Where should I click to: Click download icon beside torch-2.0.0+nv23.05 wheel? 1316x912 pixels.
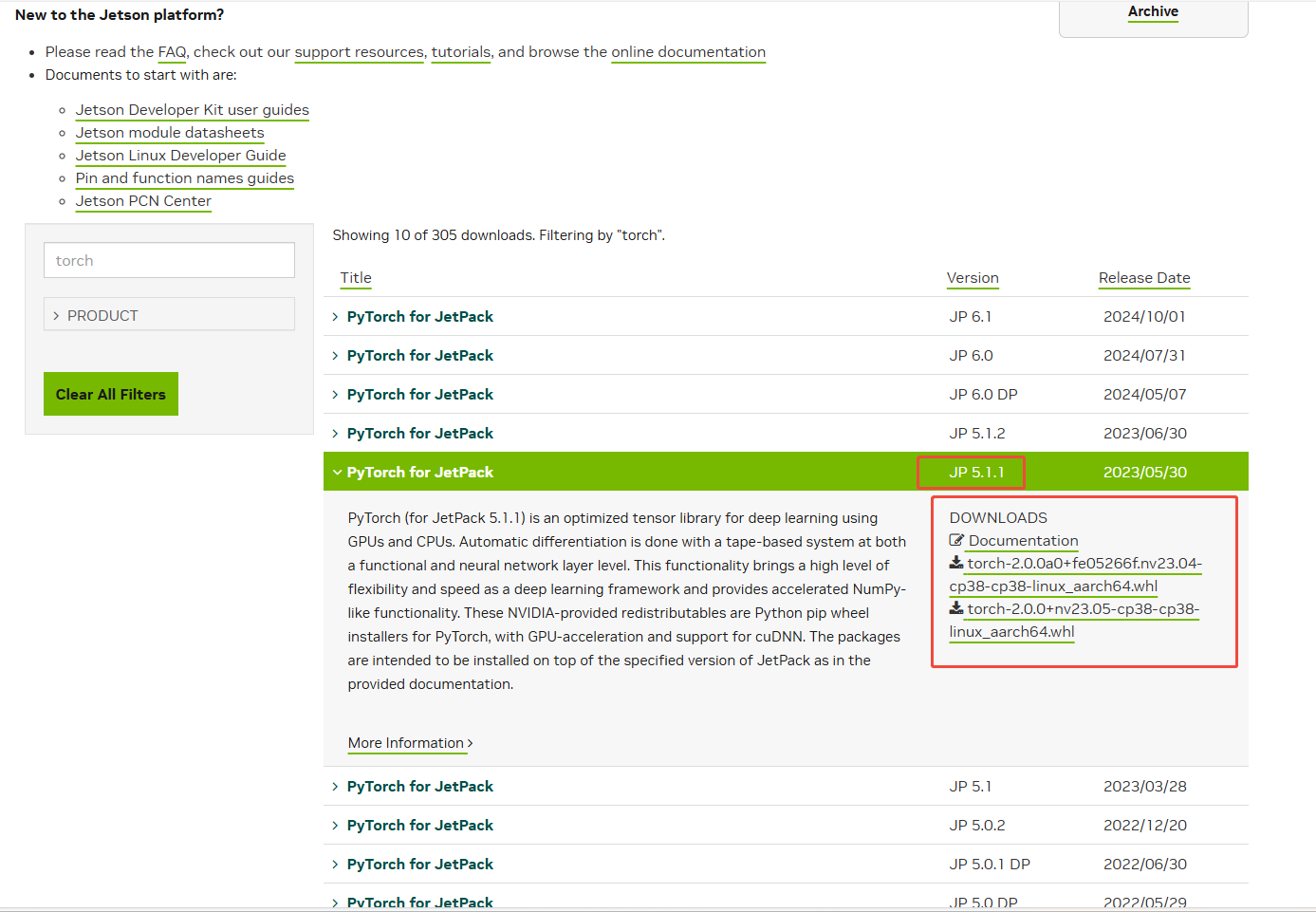956,608
